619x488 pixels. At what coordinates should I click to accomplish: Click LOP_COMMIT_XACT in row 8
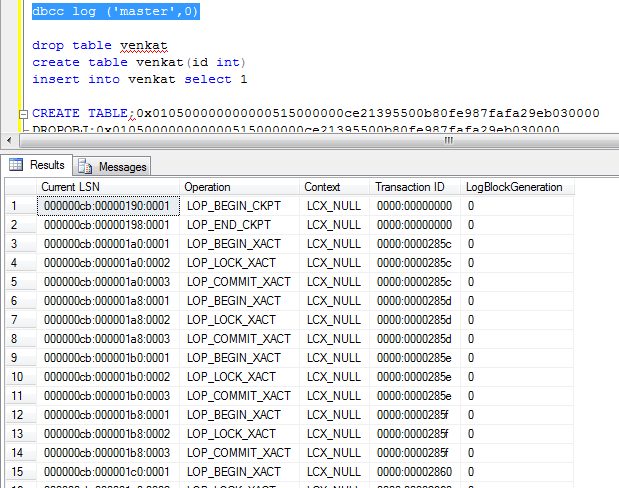240,339
